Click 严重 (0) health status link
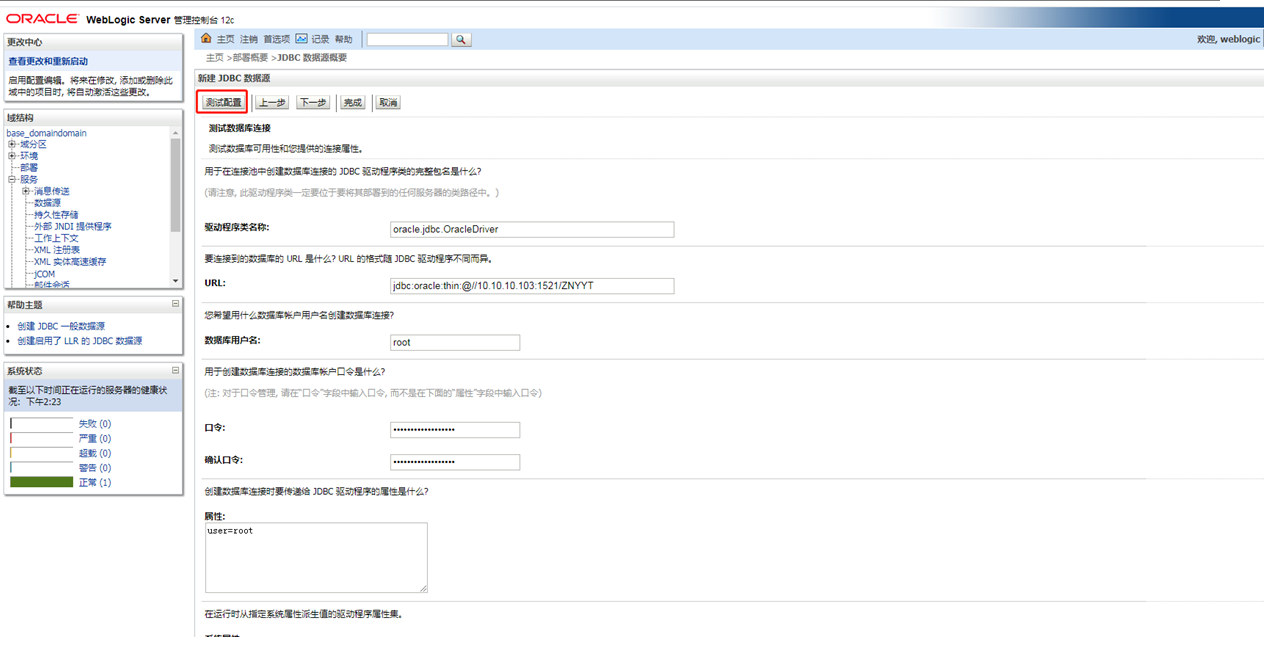 tap(95, 439)
